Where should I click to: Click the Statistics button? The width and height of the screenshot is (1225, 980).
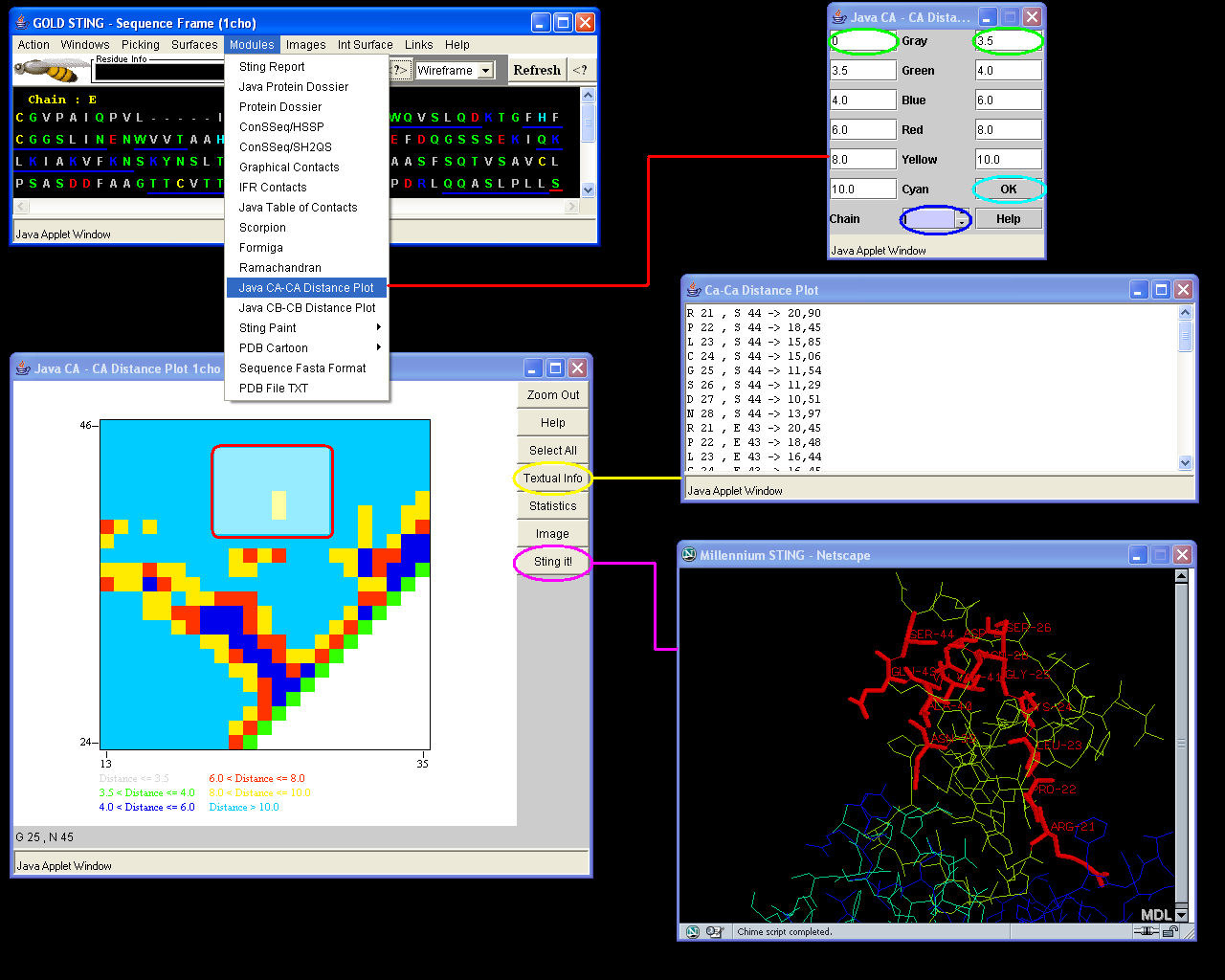(553, 505)
